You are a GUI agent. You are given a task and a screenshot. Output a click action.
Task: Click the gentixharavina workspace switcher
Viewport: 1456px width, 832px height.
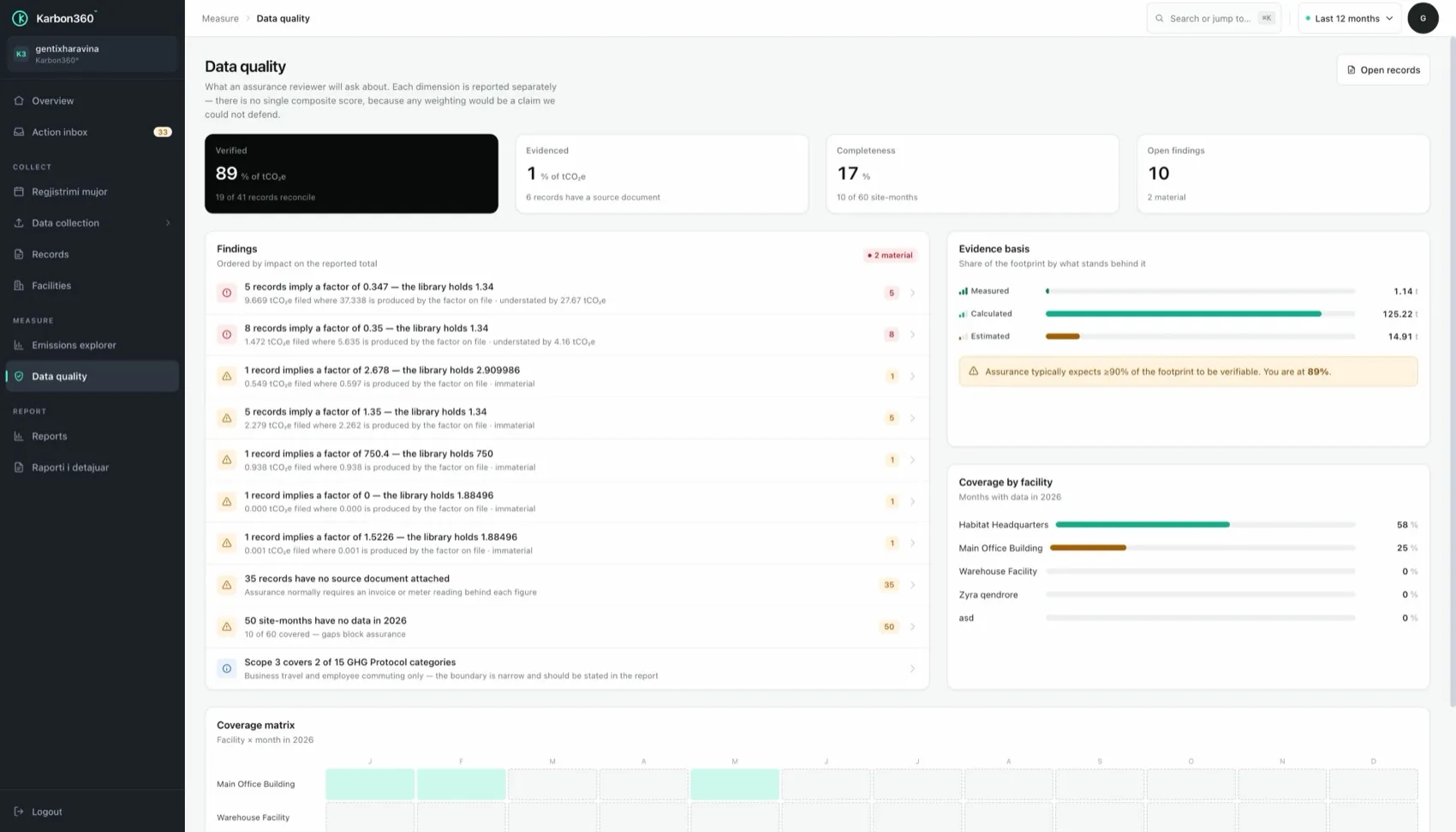coord(92,54)
